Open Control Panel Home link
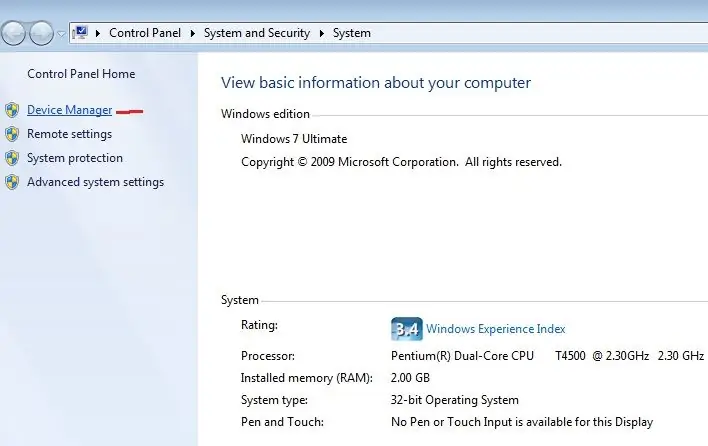Viewport: 708px width, 446px height. (81, 74)
